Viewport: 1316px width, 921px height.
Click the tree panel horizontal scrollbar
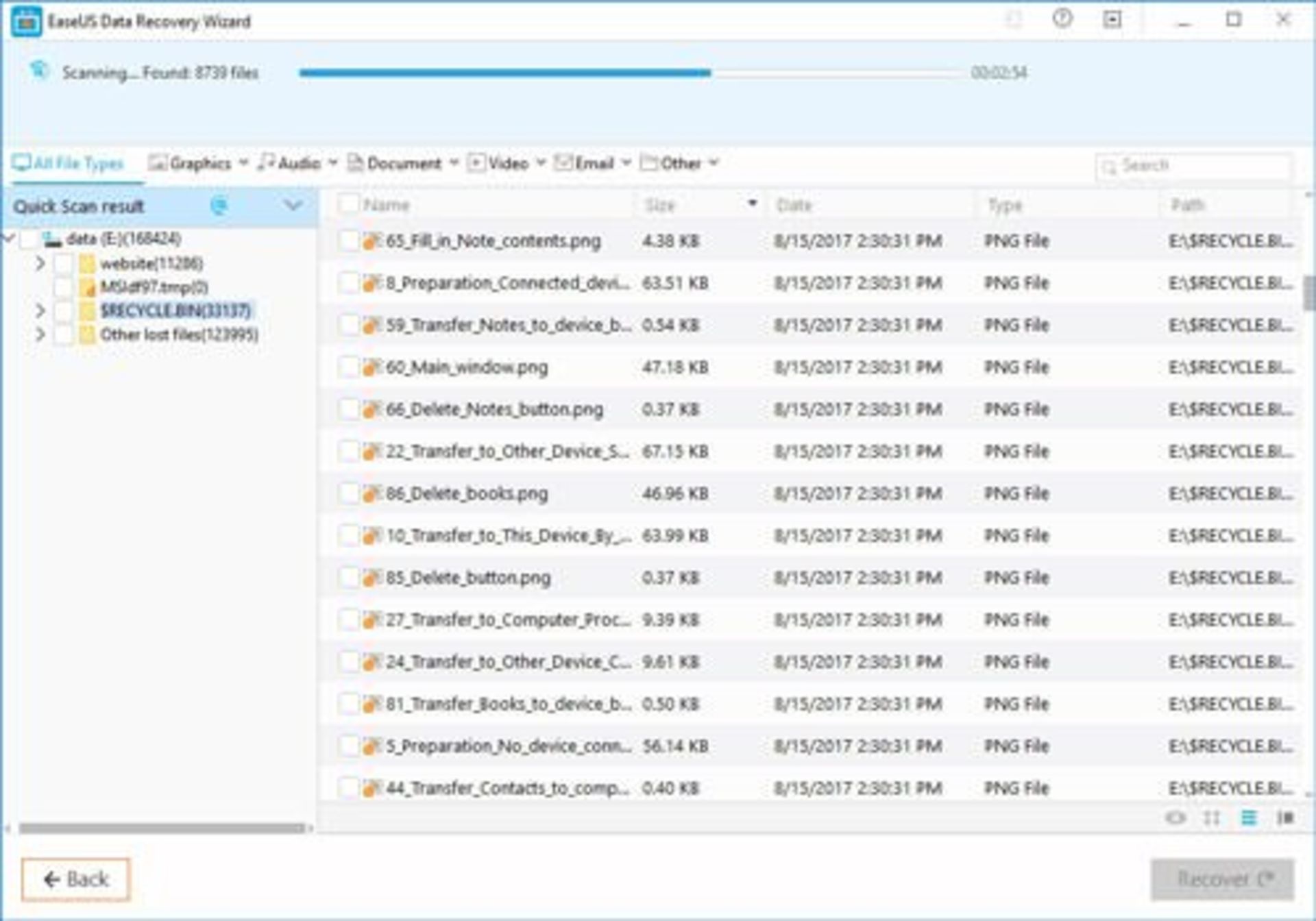[162, 828]
